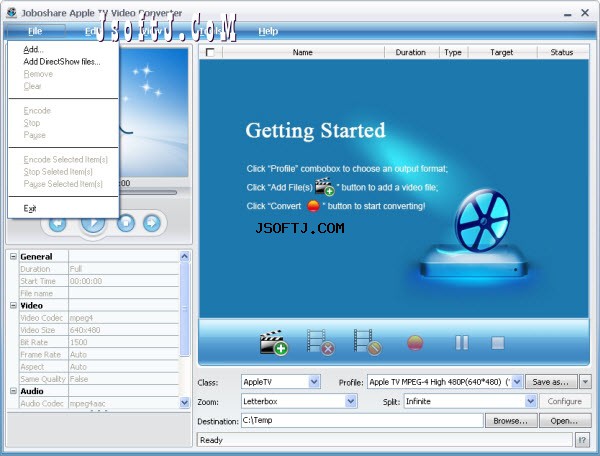The height and width of the screenshot is (456, 600).
Task: Click the Browse... button
Action: coord(511,421)
